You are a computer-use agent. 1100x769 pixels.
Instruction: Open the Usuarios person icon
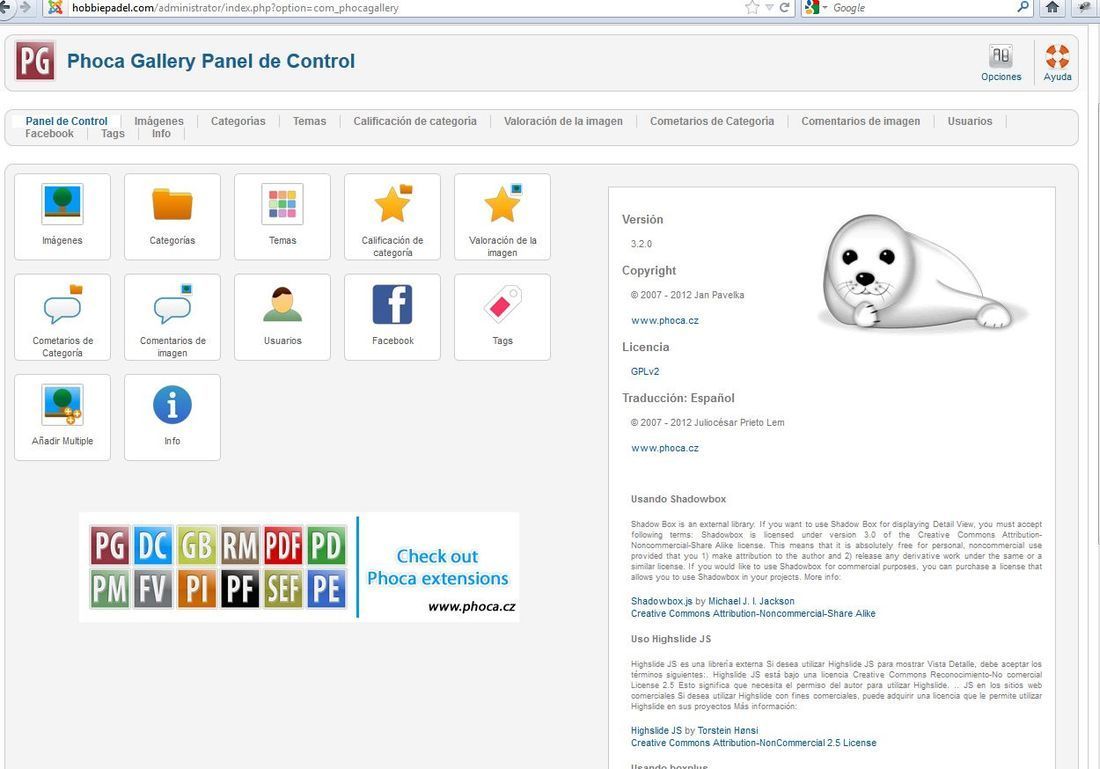283,317
